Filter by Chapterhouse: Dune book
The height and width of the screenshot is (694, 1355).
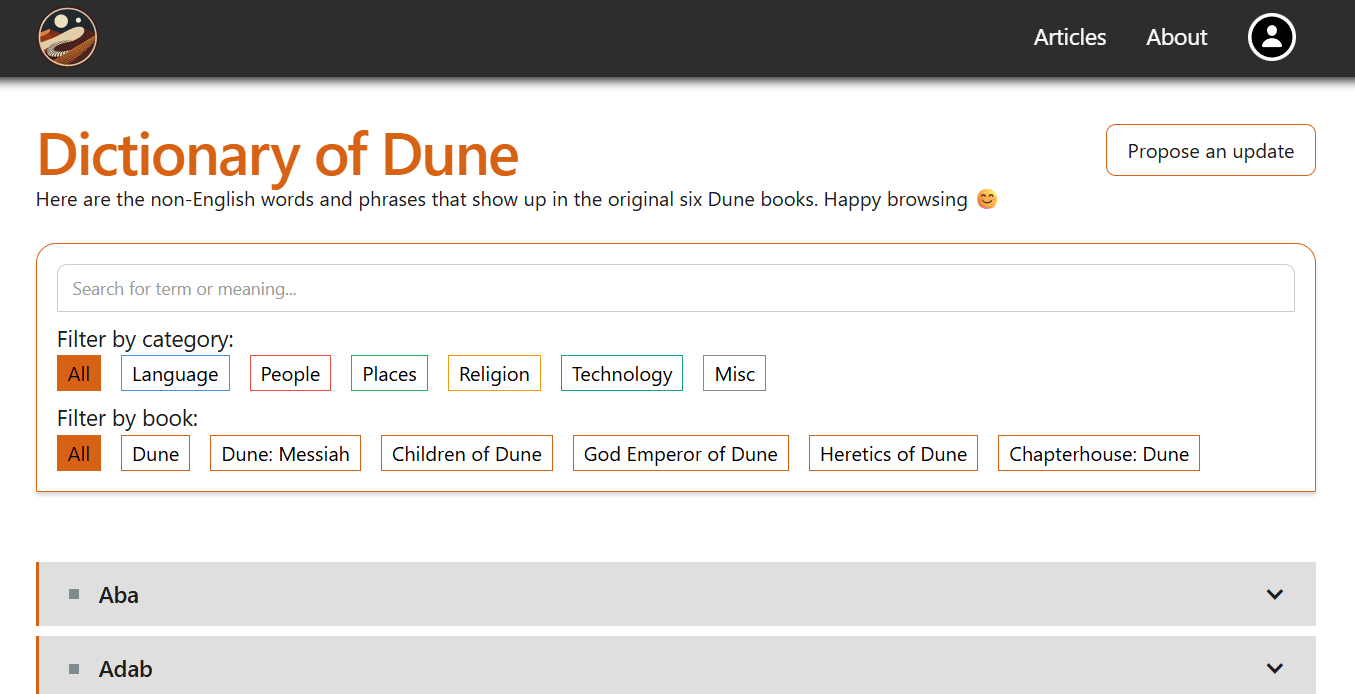(x=1099, y=453)
